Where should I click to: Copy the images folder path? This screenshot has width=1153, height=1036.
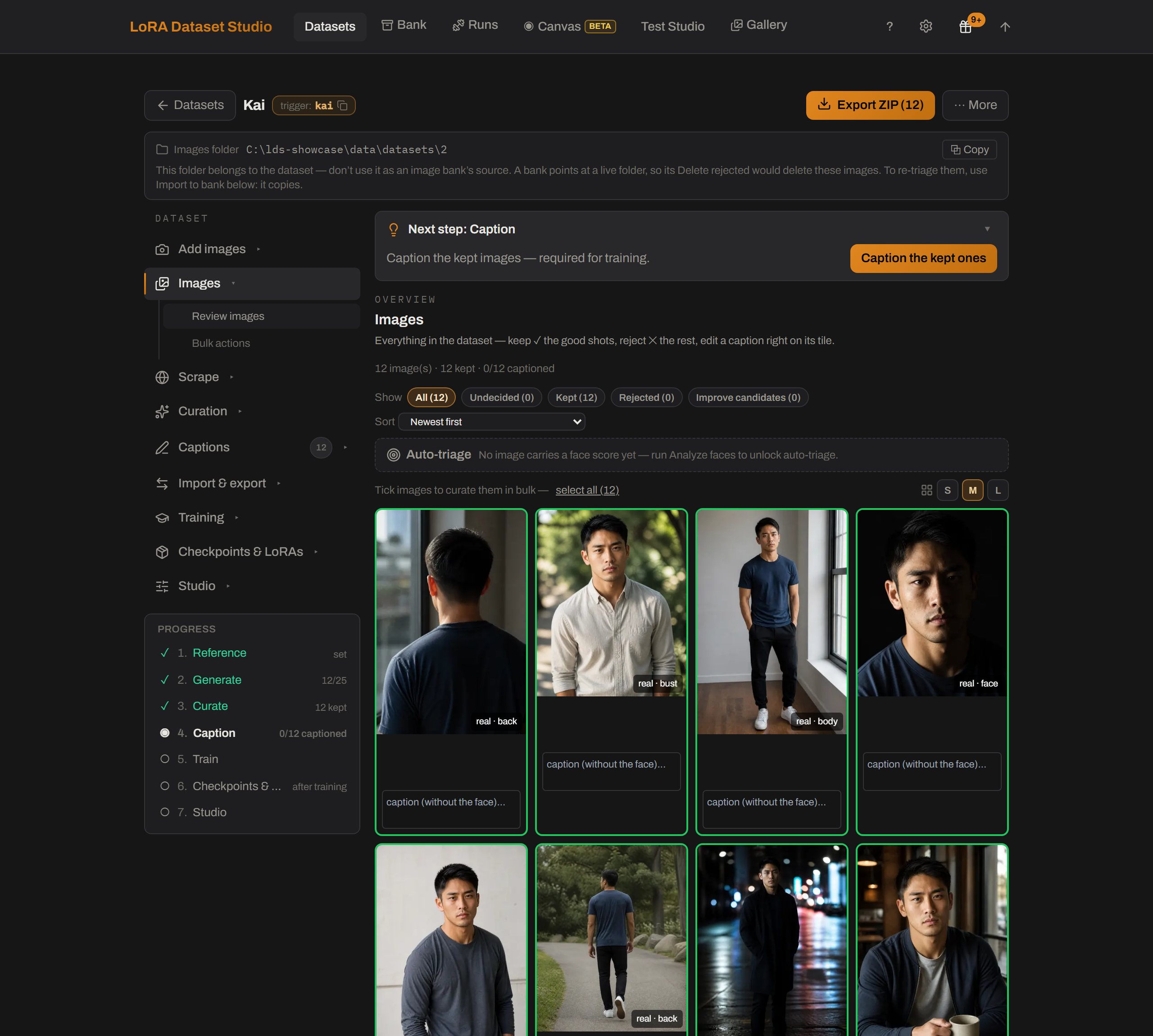[969, 149]
